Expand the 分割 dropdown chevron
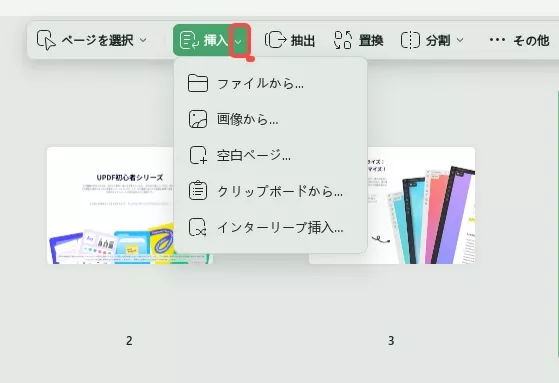The width and height of the screenshot is (559, 383). click(460, 40)
